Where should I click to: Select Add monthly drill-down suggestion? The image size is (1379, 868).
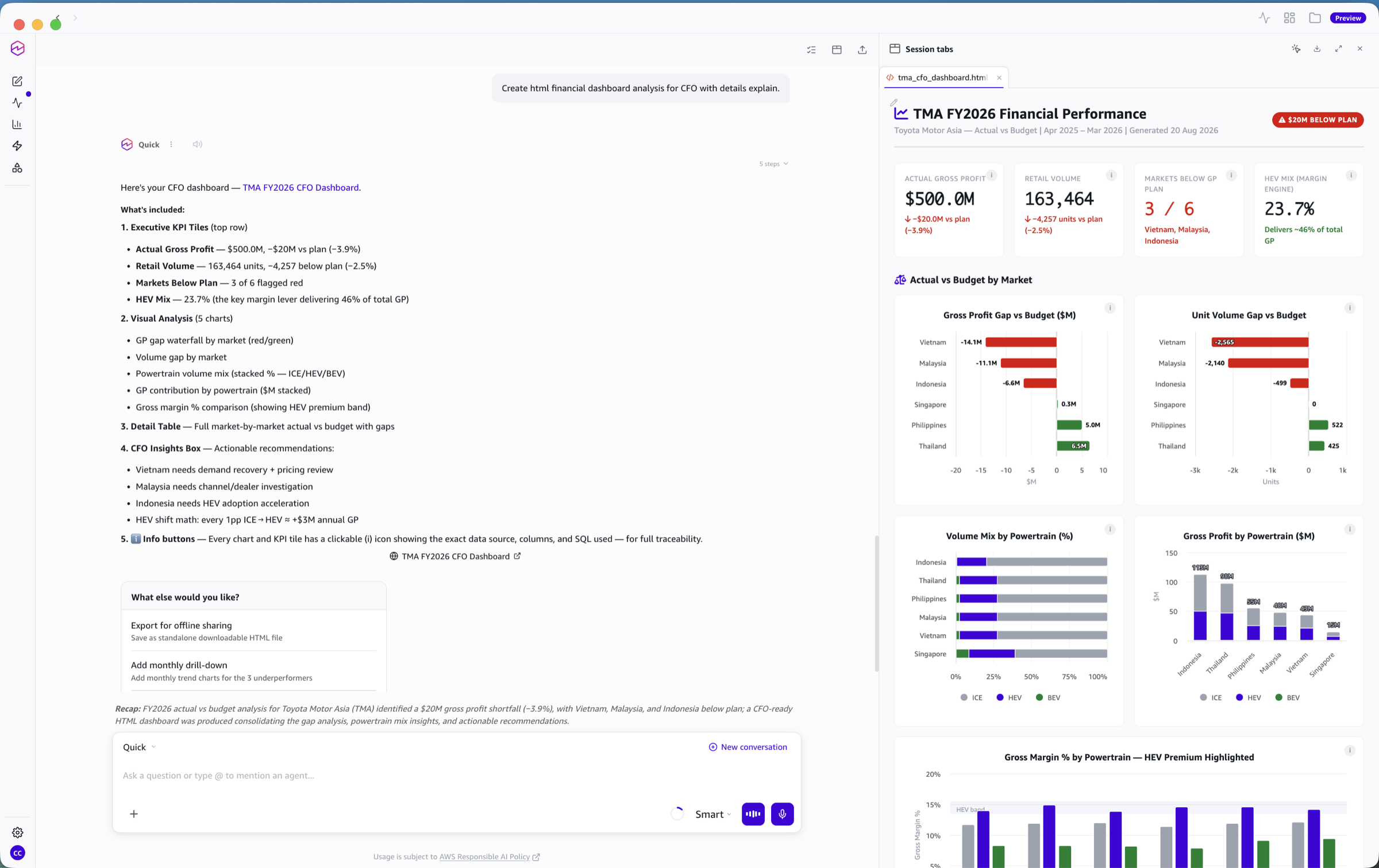(253, 670)
